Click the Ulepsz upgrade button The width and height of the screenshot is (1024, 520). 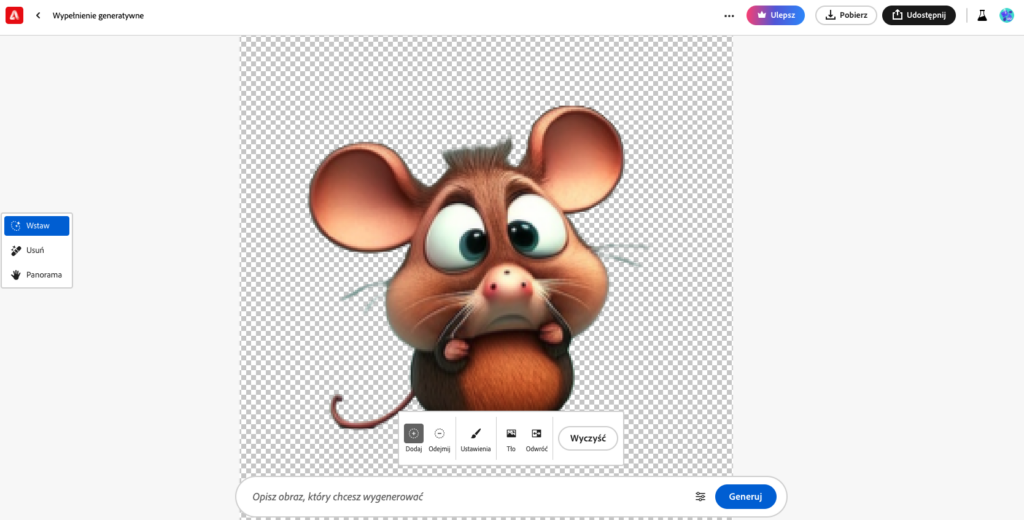click(775, 15)
